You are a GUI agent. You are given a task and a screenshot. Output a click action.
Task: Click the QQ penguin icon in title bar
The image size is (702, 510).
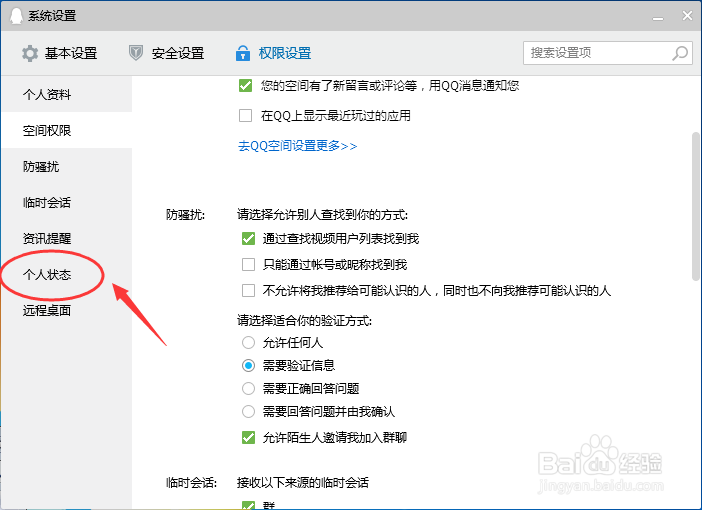[16, 16]
